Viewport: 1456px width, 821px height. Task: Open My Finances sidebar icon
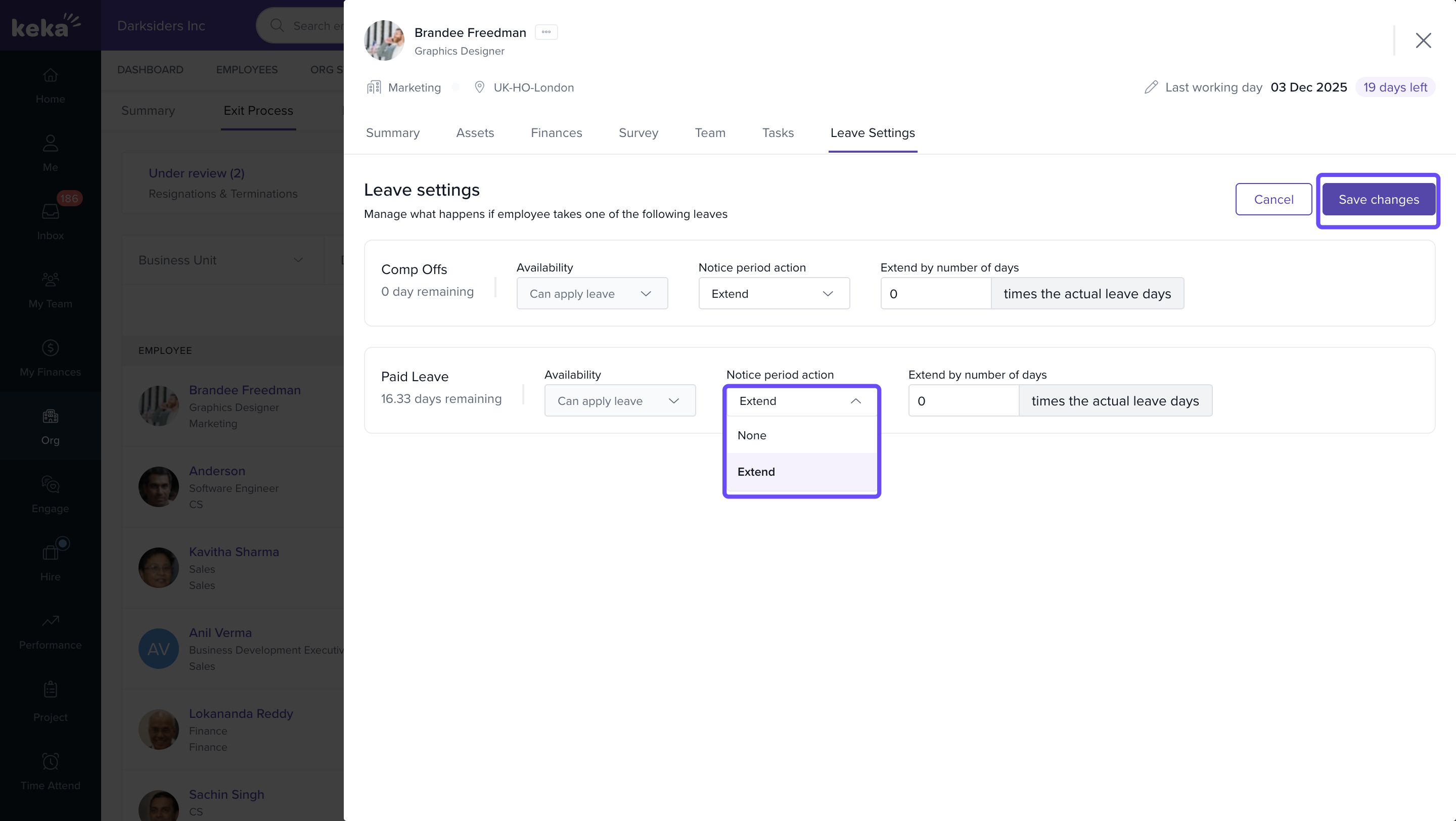pos(51,348)
